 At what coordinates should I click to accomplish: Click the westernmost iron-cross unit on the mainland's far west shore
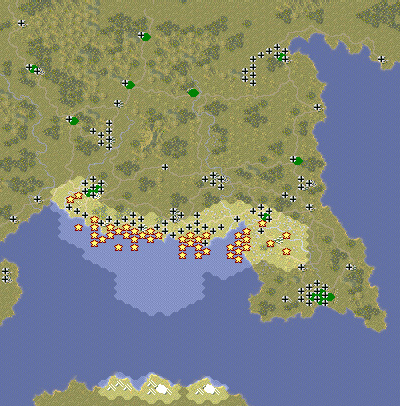(x=13, y=219)
